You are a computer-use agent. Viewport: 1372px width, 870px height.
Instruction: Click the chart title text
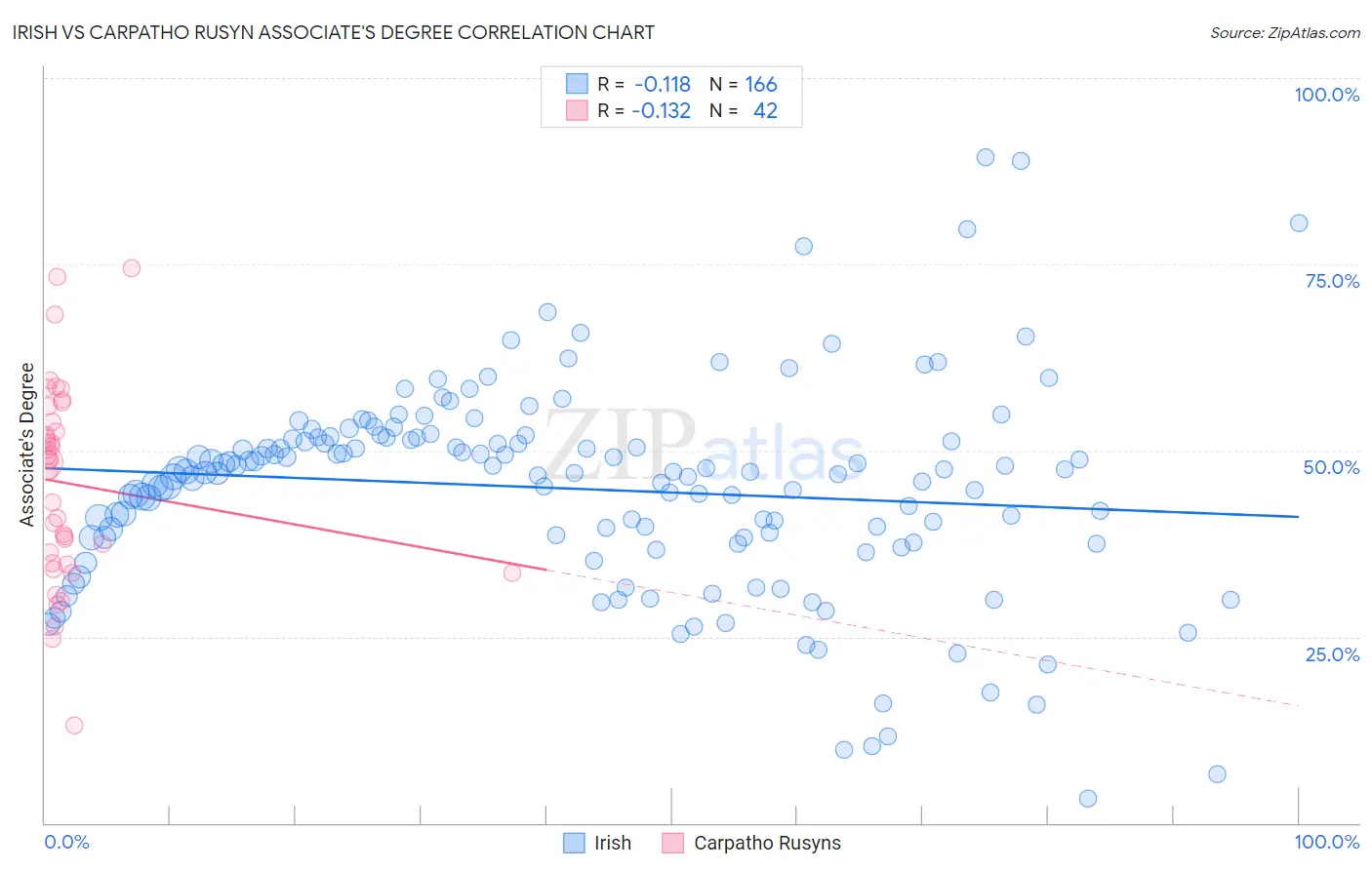tap(334, 32)
